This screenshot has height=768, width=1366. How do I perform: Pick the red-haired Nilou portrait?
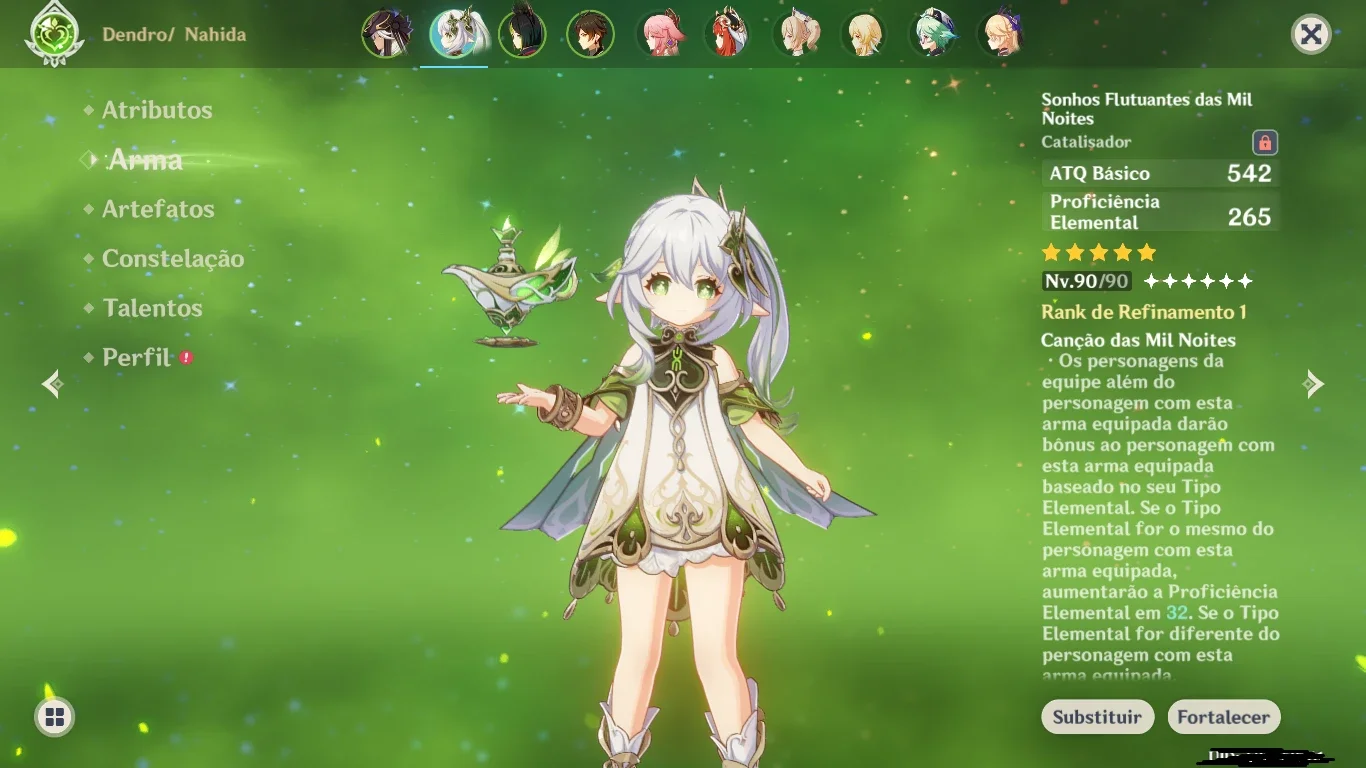point(728,34)
